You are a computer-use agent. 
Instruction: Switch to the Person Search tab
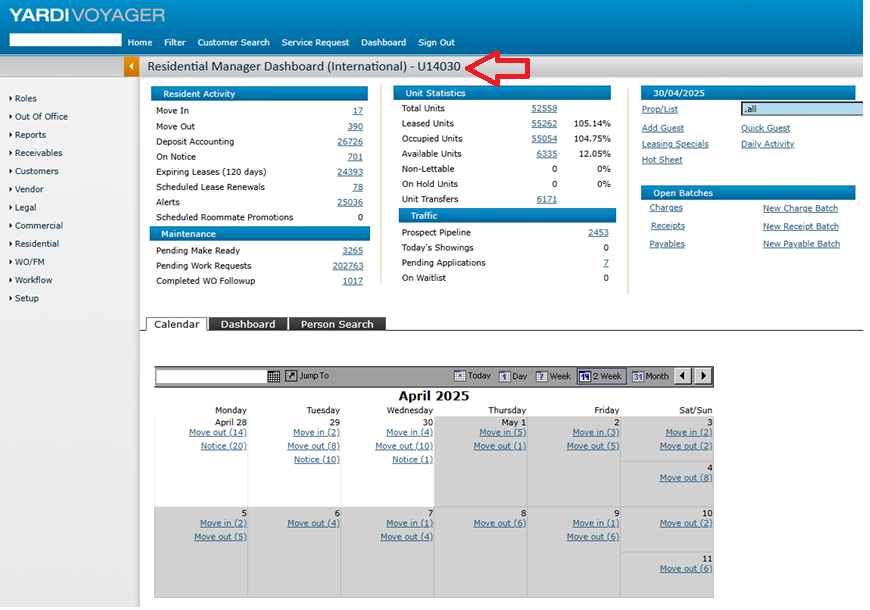(336, 324)
